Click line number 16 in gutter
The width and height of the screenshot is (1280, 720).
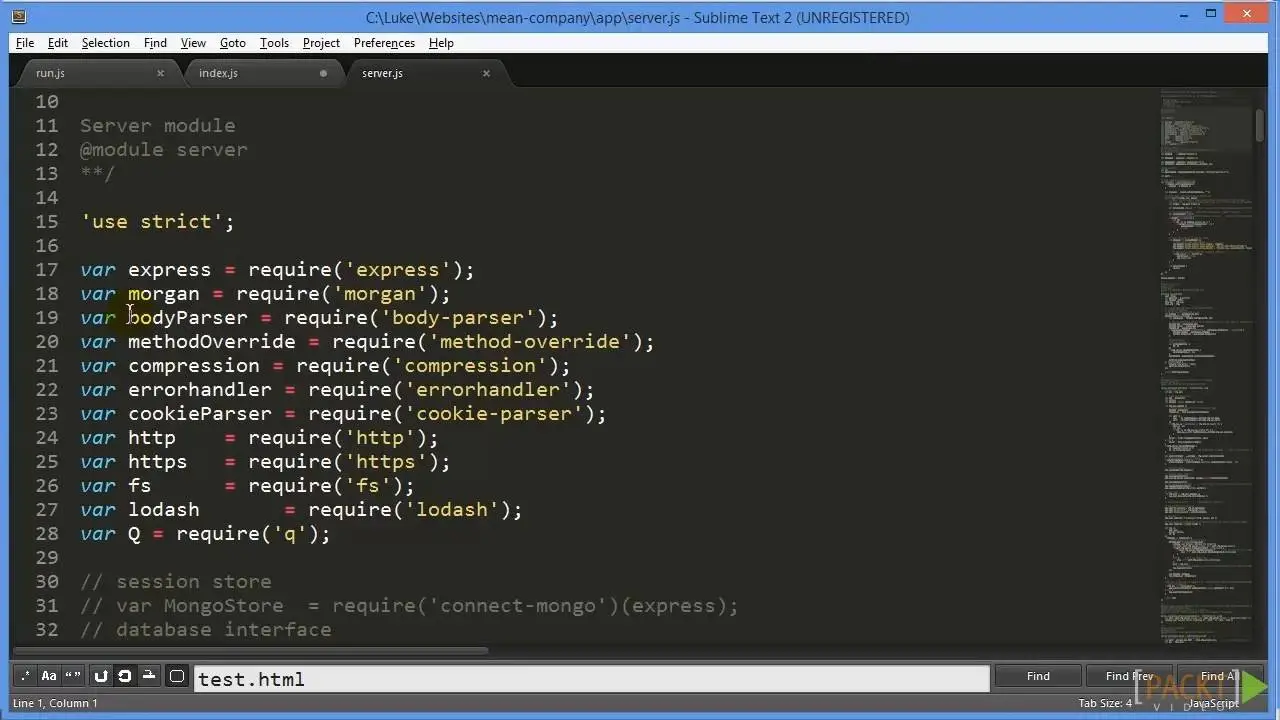pos(47,245)
